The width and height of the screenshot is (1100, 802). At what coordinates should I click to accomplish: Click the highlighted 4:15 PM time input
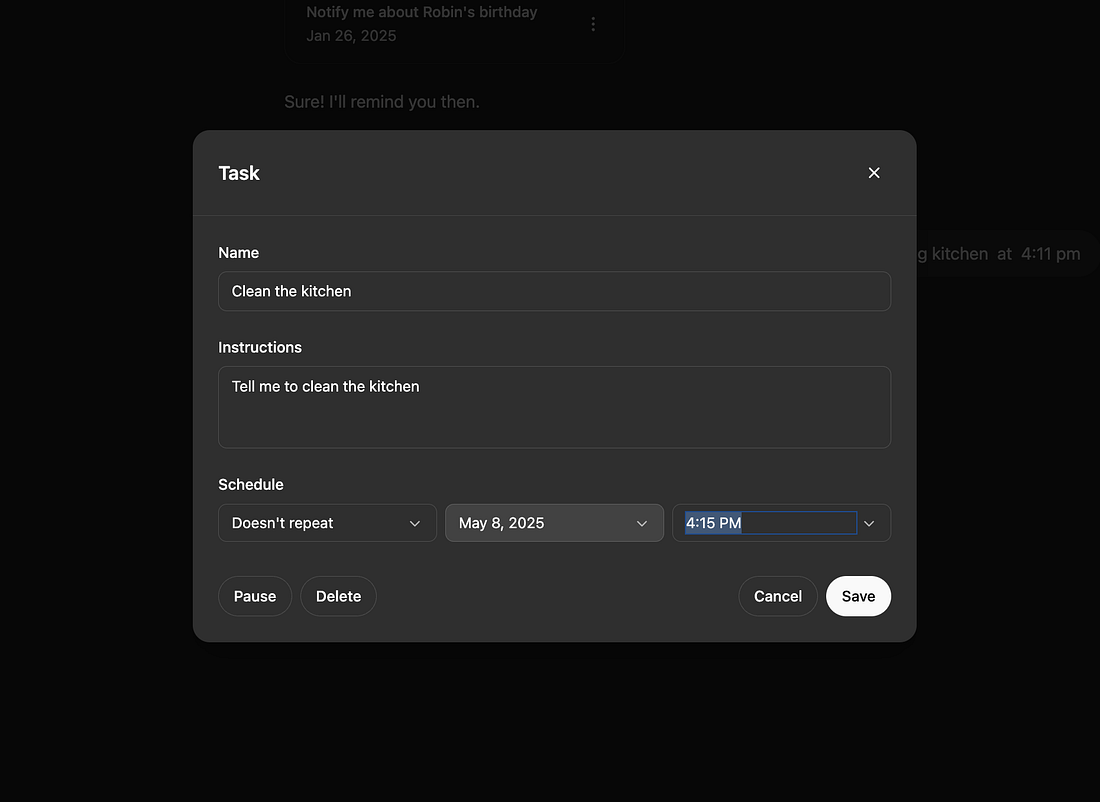coord(769,523)
